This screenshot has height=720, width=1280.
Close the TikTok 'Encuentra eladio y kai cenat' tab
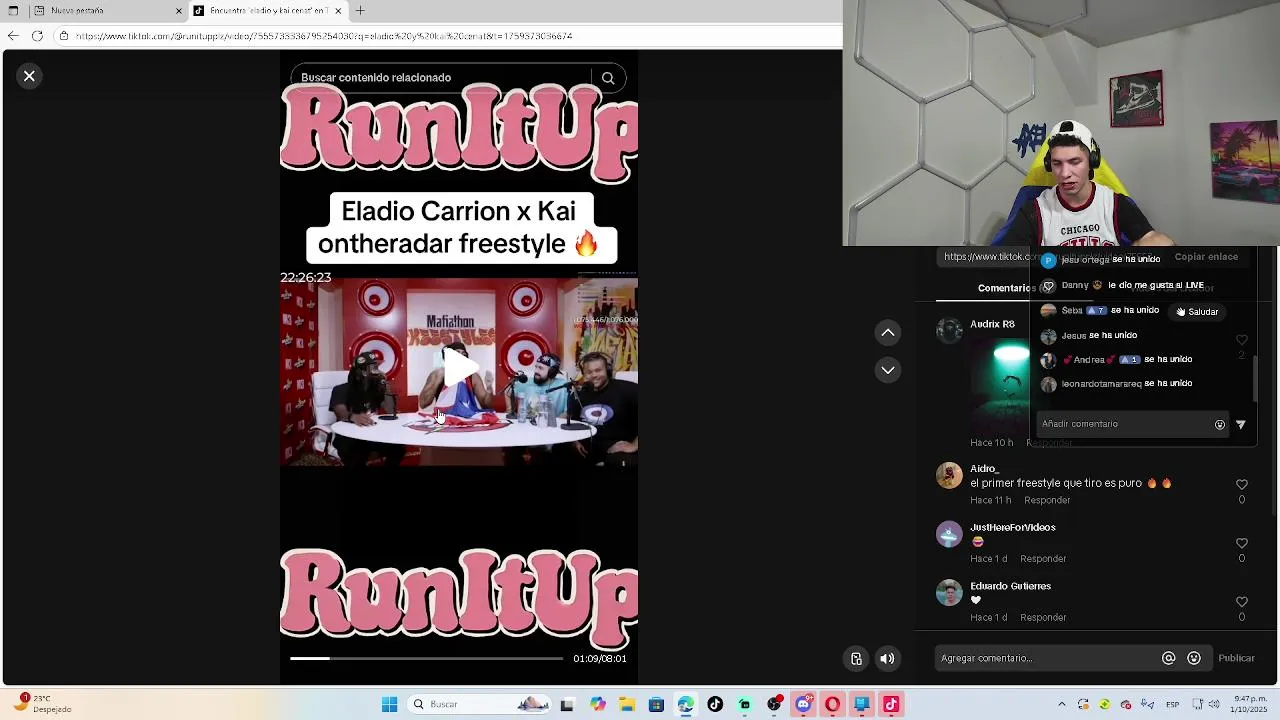click(x=338, y=11)
